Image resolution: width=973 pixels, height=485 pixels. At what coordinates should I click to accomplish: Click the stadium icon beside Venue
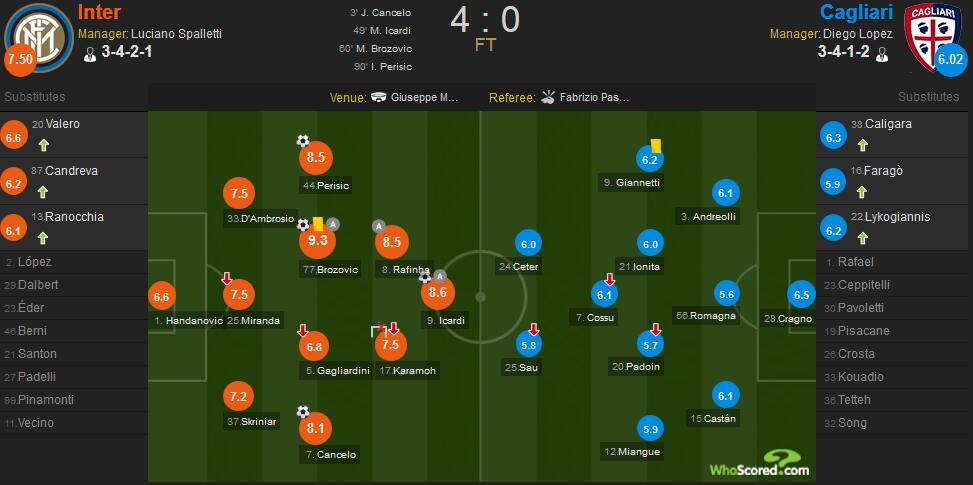click(378, 97)
